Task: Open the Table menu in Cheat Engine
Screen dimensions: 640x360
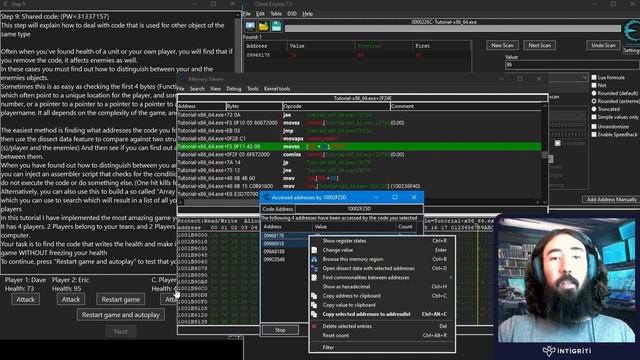Action: click(276, 13)
